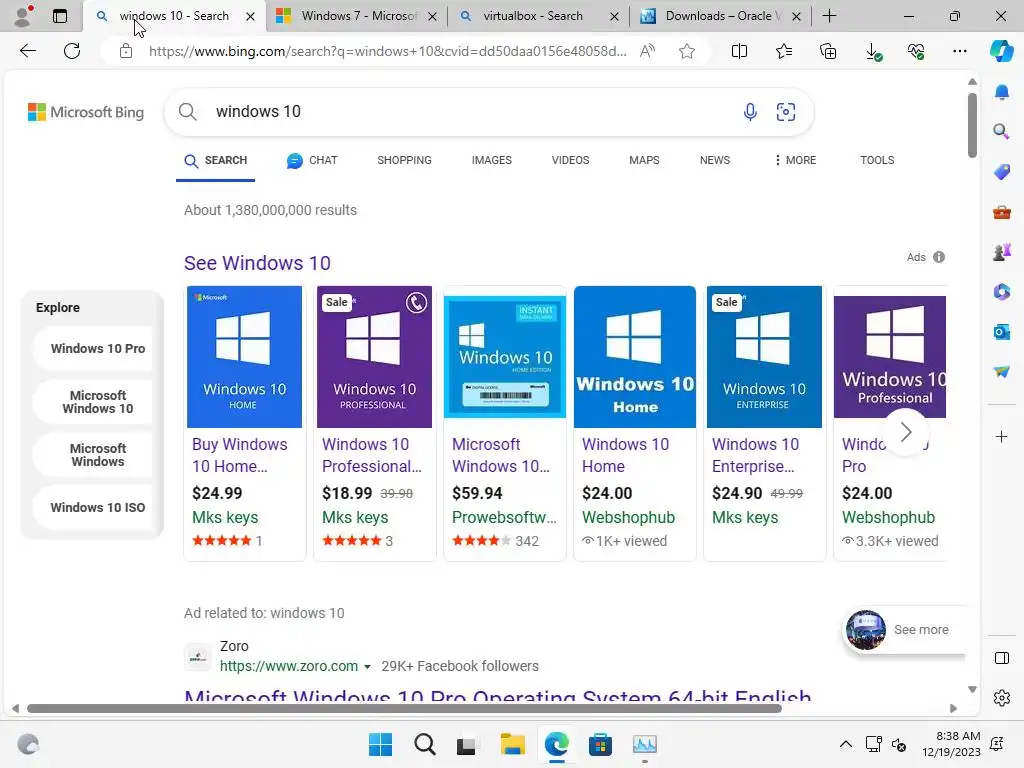Viewport: 1024px width, 768px height.
Task: Customize sidebar with plus icon
Action: click(1002, 436)
